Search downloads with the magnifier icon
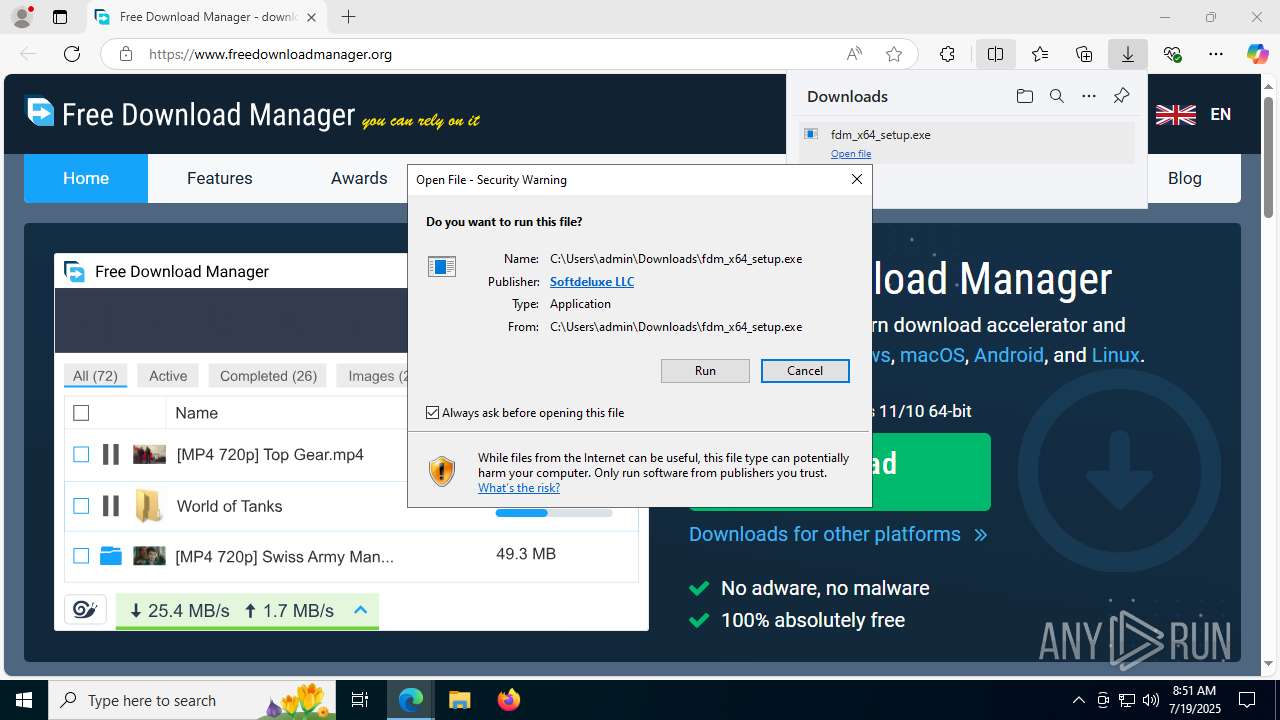Image resolution: width=1280 pixels, height=720 pixels. click(x=1056, y=96)
